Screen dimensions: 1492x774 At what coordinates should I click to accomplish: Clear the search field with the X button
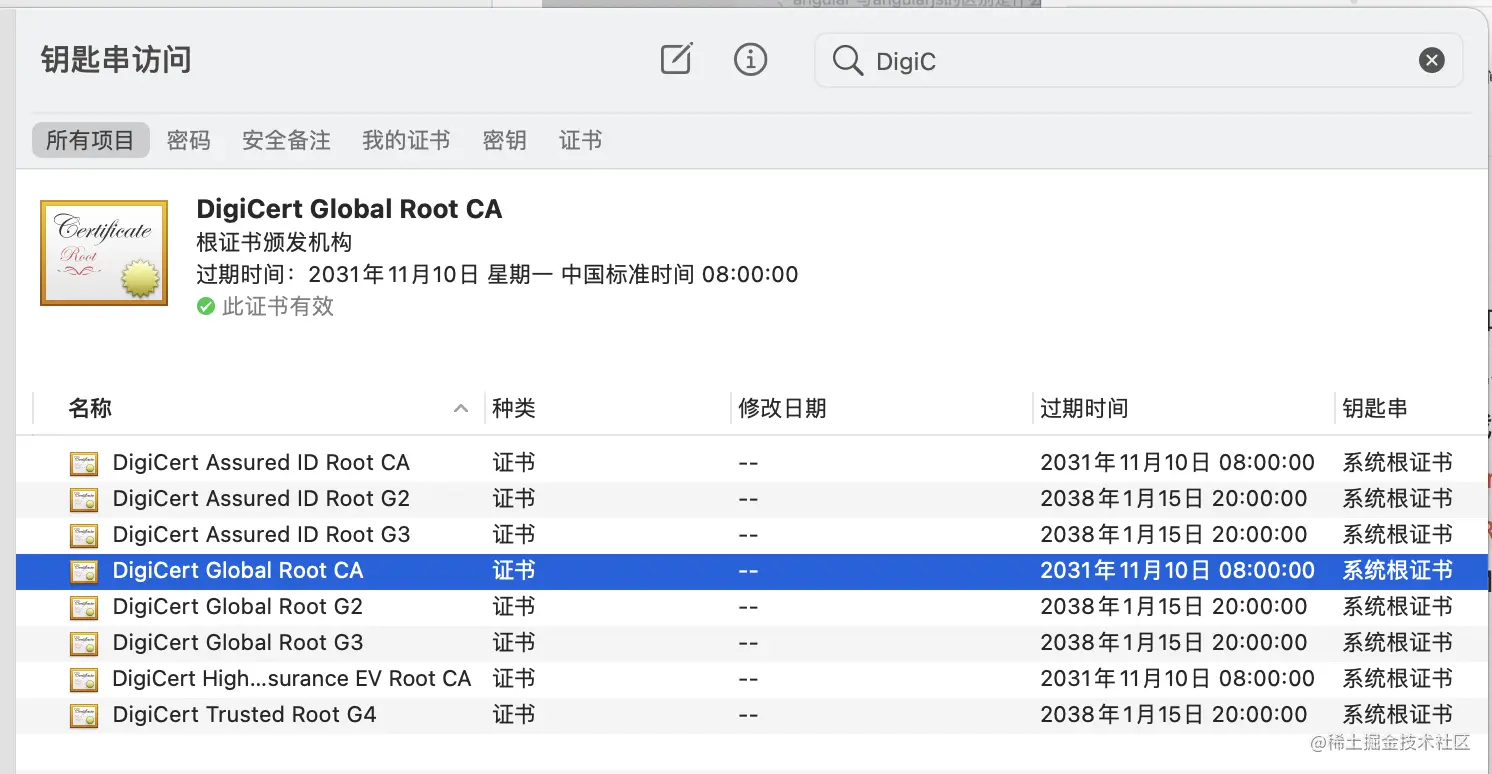[x=1431, y=60]
